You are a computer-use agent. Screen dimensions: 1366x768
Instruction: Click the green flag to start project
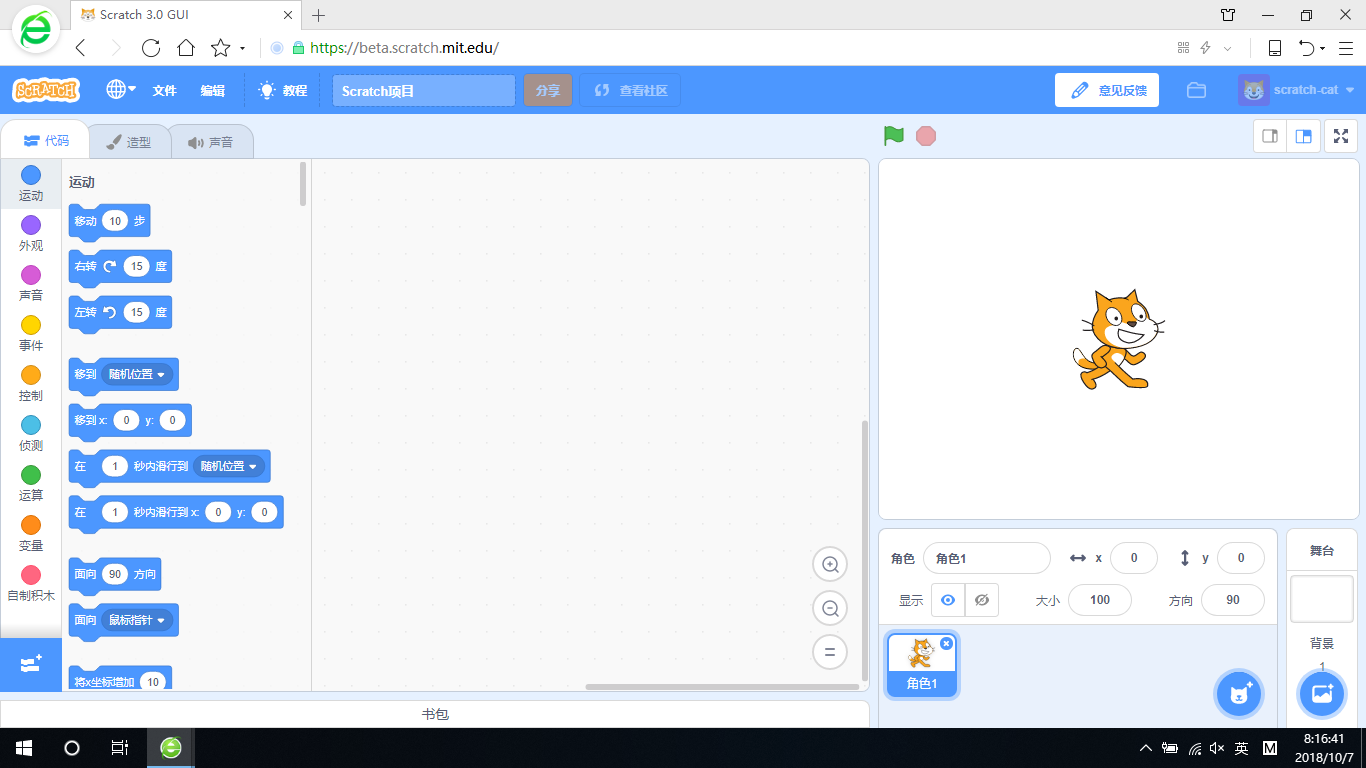pyautogui.click(x=892, y=135)
